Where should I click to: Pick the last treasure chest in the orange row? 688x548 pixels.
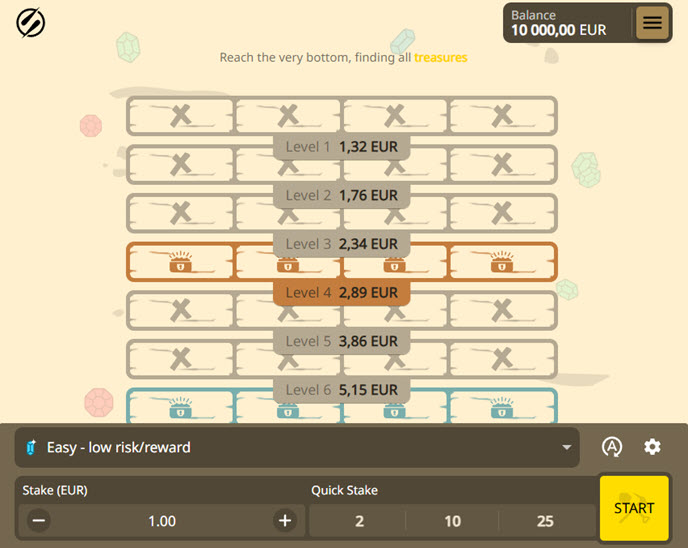tap(502, 262)
